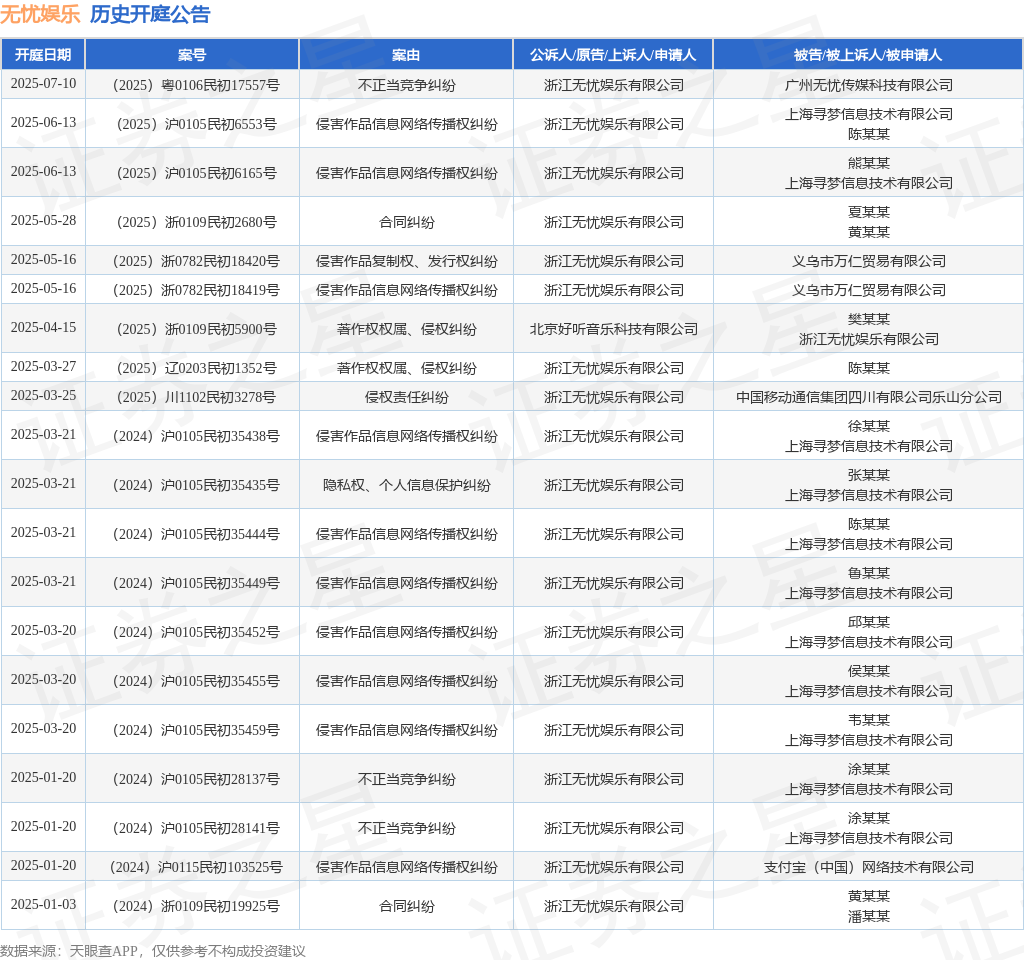Select case number 沪0105民初35459号
This screenshot has height=960, width=1024.
[197, 730]
